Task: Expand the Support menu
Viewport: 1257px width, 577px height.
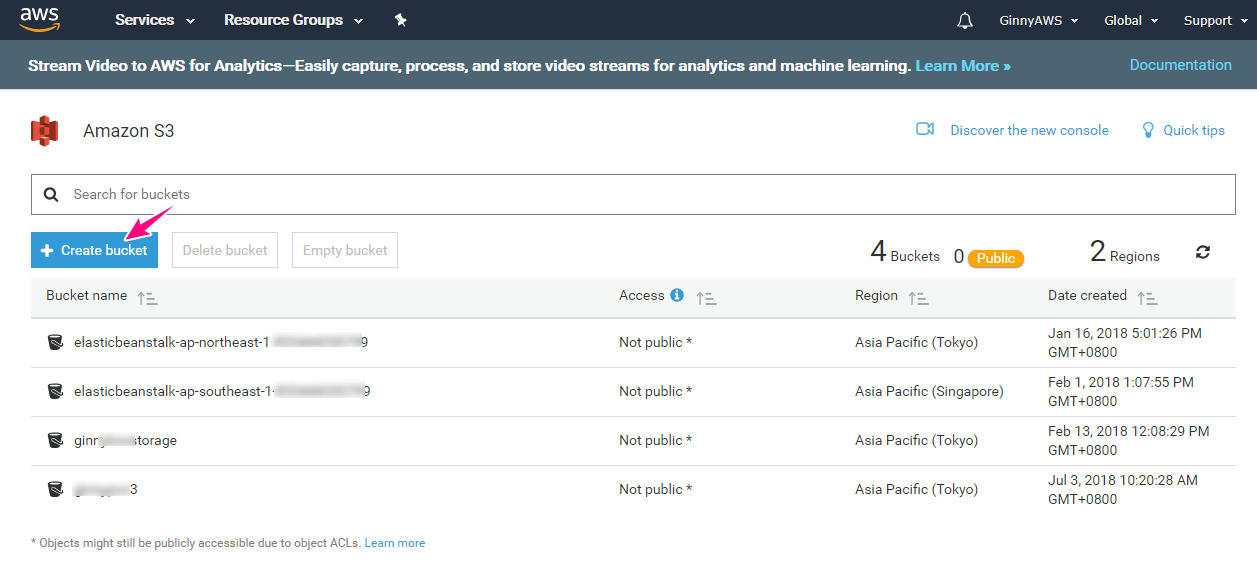Action: (x=1216, y=20)
